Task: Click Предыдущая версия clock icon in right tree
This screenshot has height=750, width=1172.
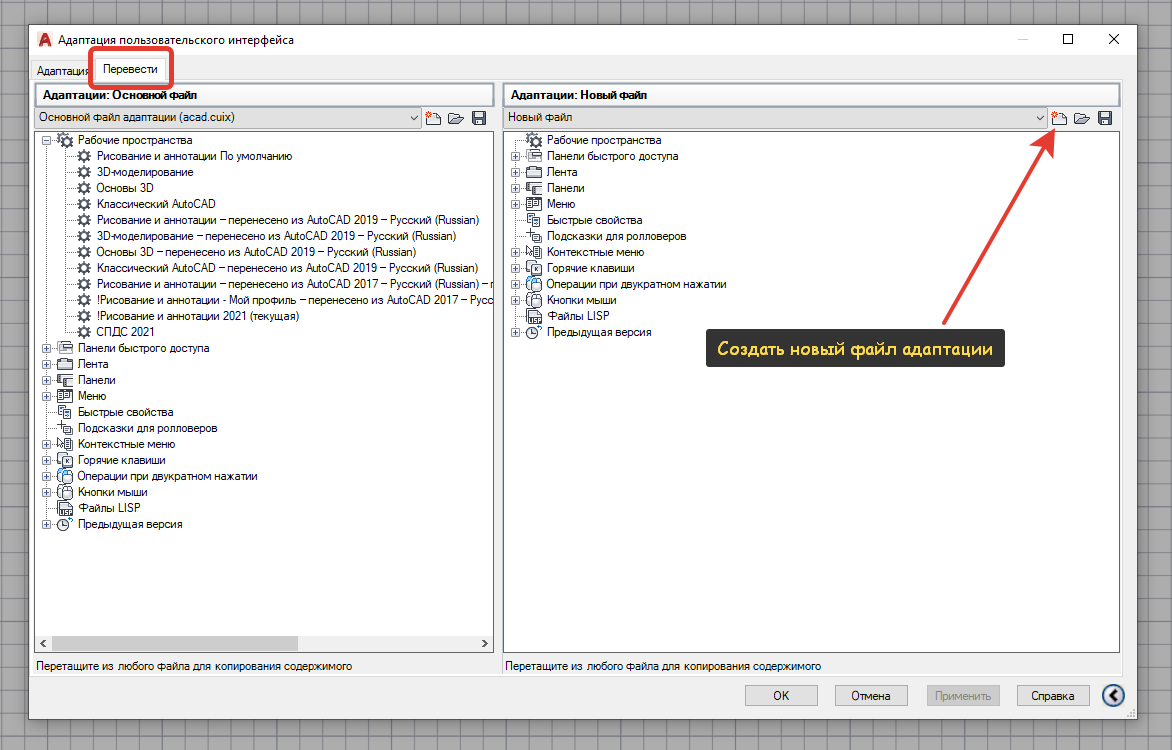Action: (x=534, y=332)
